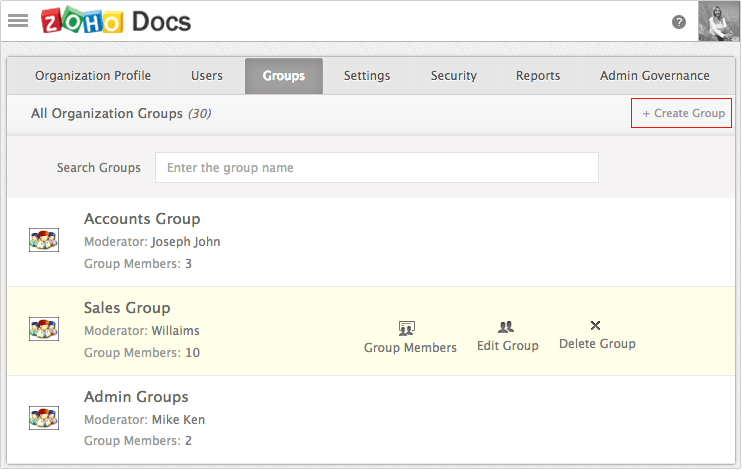
Task: Click the Accounts Group avatar icon
Action: click(x=44, y=240)
